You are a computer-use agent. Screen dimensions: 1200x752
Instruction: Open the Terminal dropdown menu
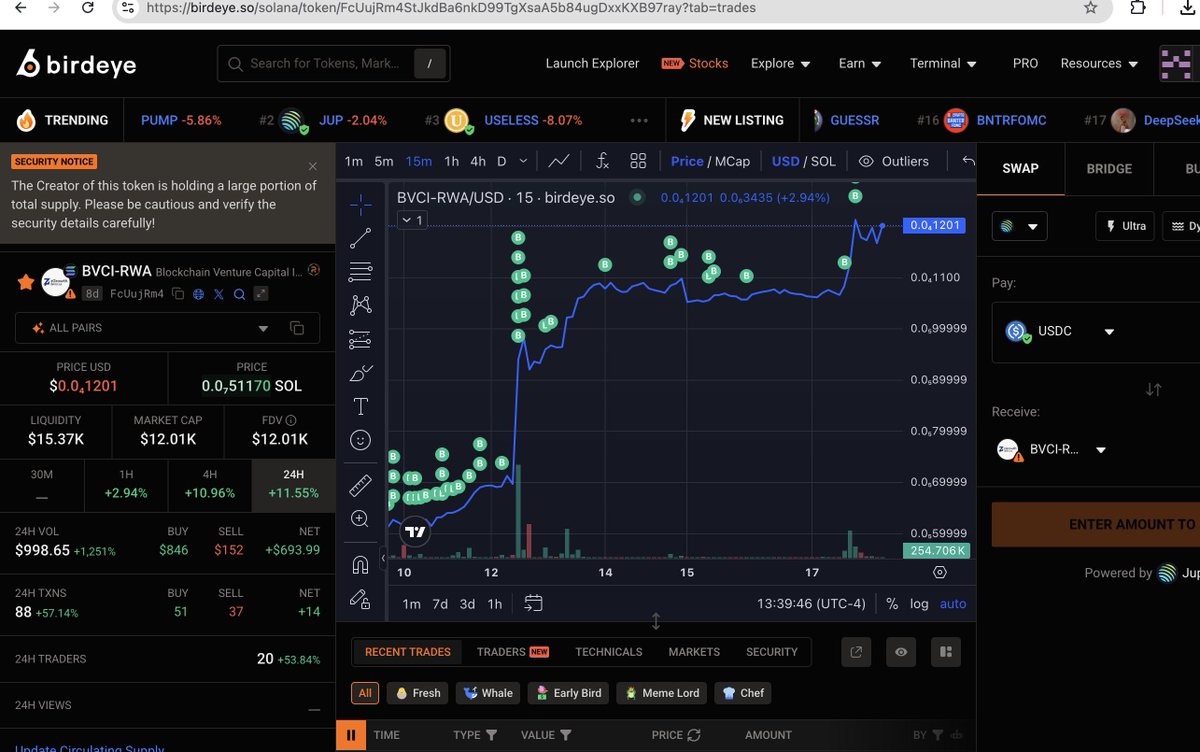coord(943,63)
